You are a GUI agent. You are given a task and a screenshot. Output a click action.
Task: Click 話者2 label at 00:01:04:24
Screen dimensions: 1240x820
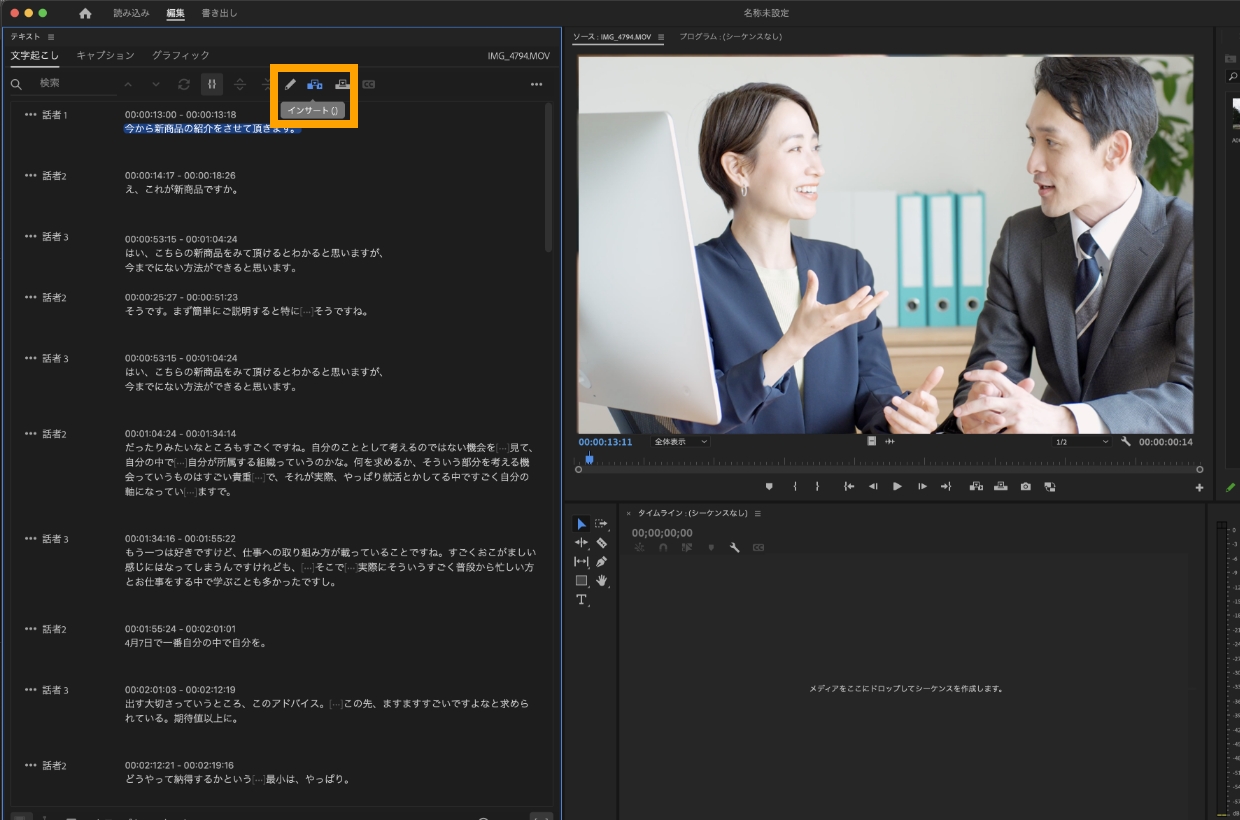click(55, 434)
